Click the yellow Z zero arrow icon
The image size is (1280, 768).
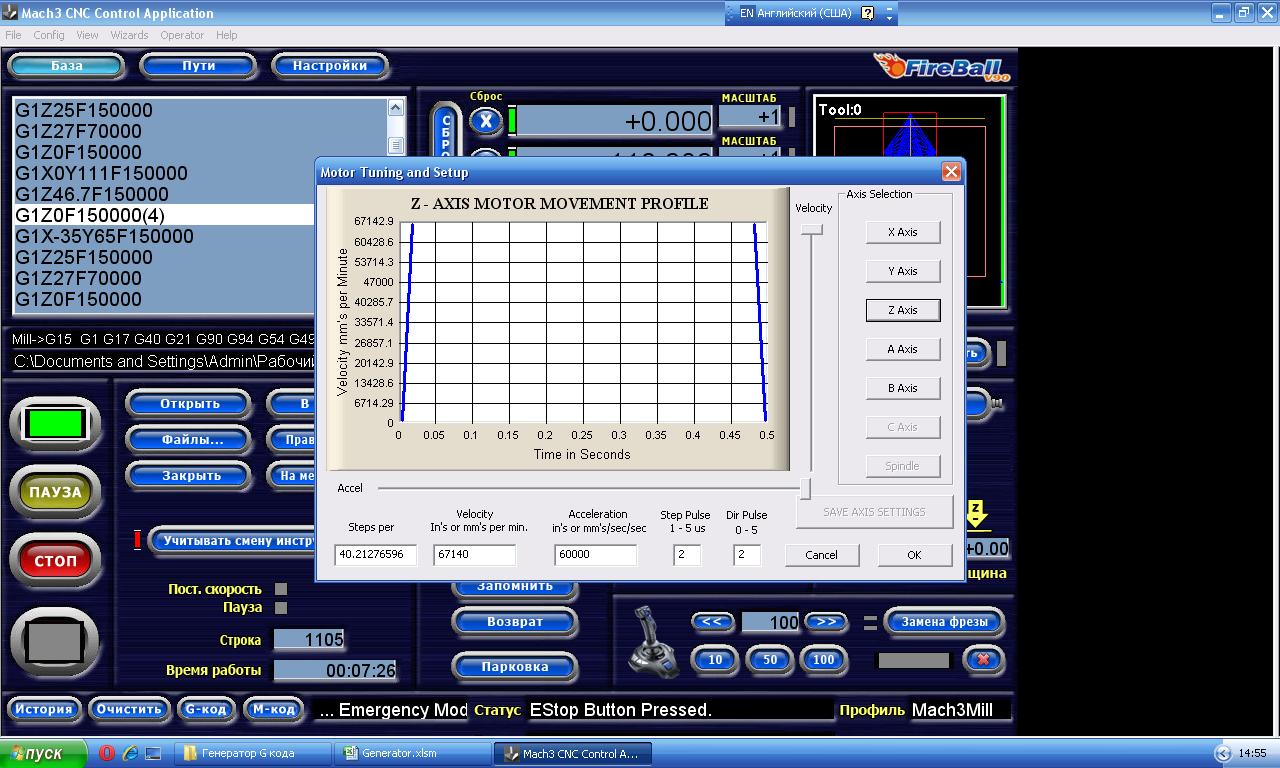click(x=976, y=515)
